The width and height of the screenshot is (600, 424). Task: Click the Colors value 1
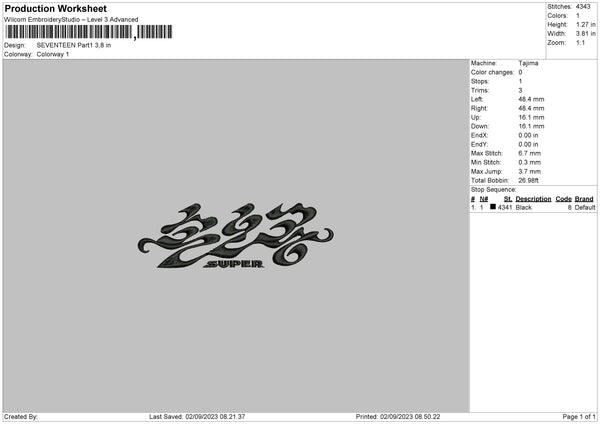click(x=578, y=16)
